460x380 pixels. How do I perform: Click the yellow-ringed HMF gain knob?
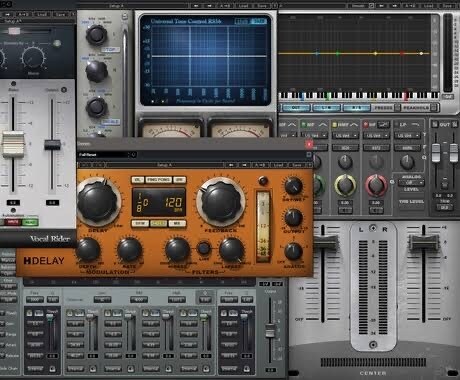(345, 184)
